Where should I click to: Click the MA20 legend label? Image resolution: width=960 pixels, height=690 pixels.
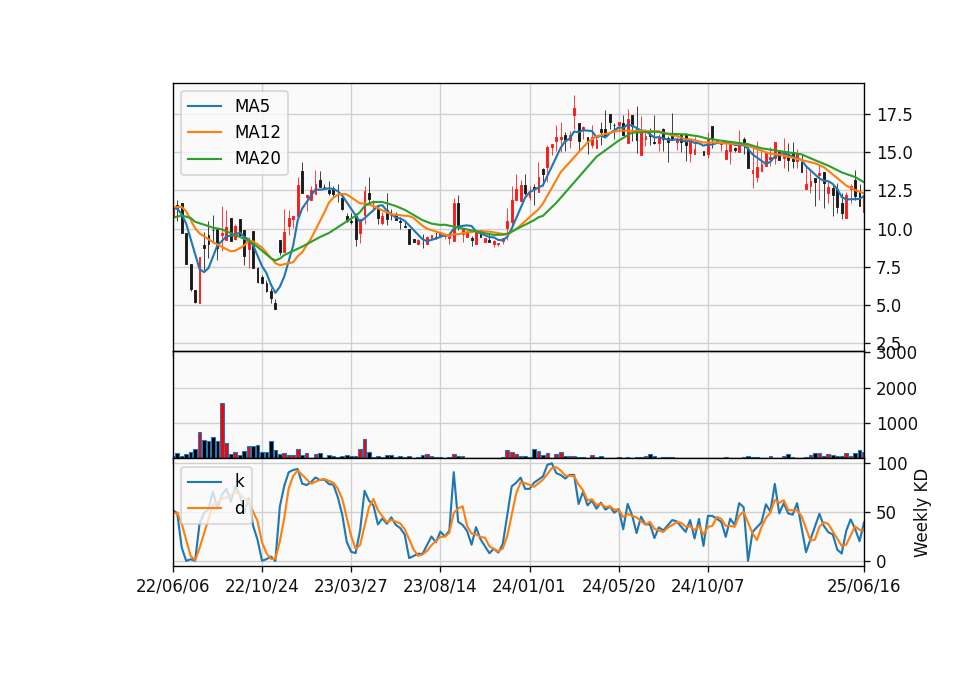(x=257, y=159)
